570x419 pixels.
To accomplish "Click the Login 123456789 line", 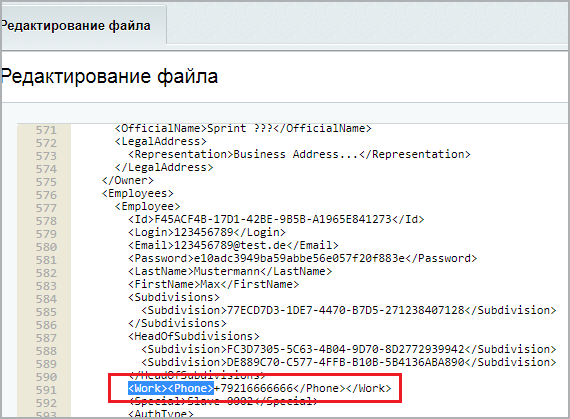I will [x=207, y=232].
